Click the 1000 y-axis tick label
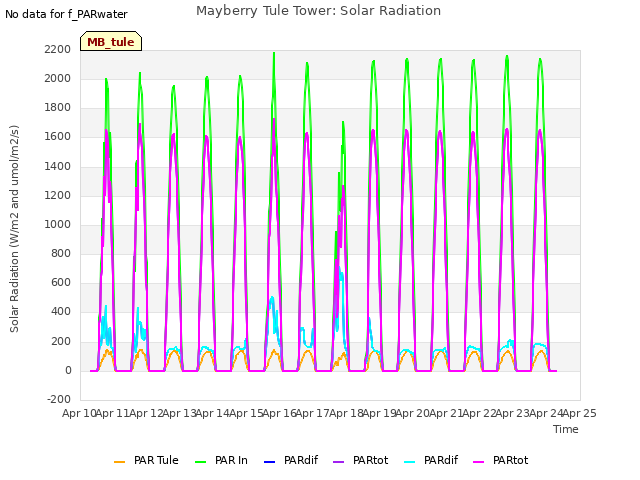The height and width of the screenshot is (480, 640). 58,224
